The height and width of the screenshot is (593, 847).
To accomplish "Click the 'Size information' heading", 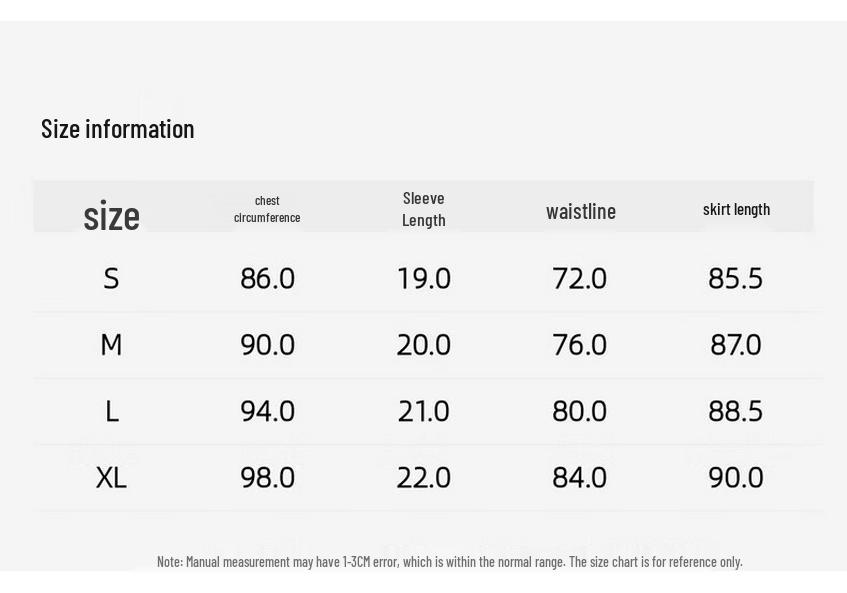I will click(118, 129).
